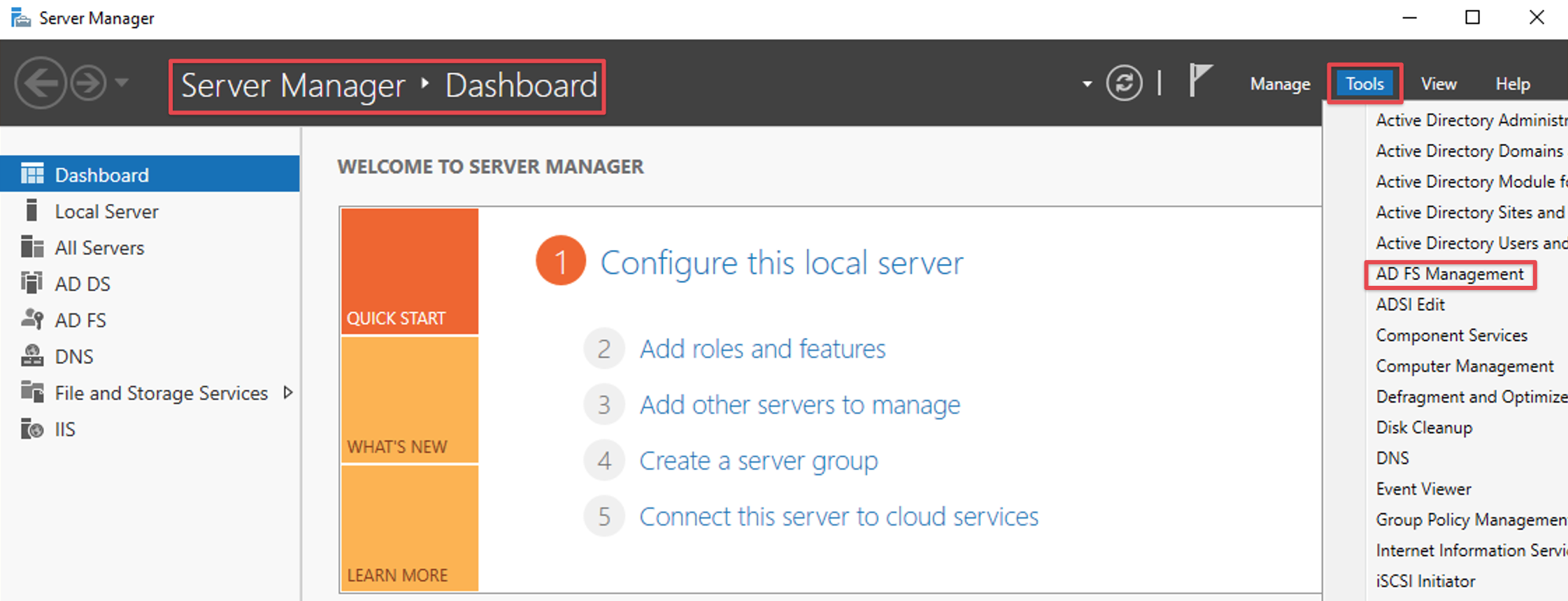Select AD DS in navigation pane
Viewport: 1568px width, 601px height.
pyautogui.click(x=150, y=284)
